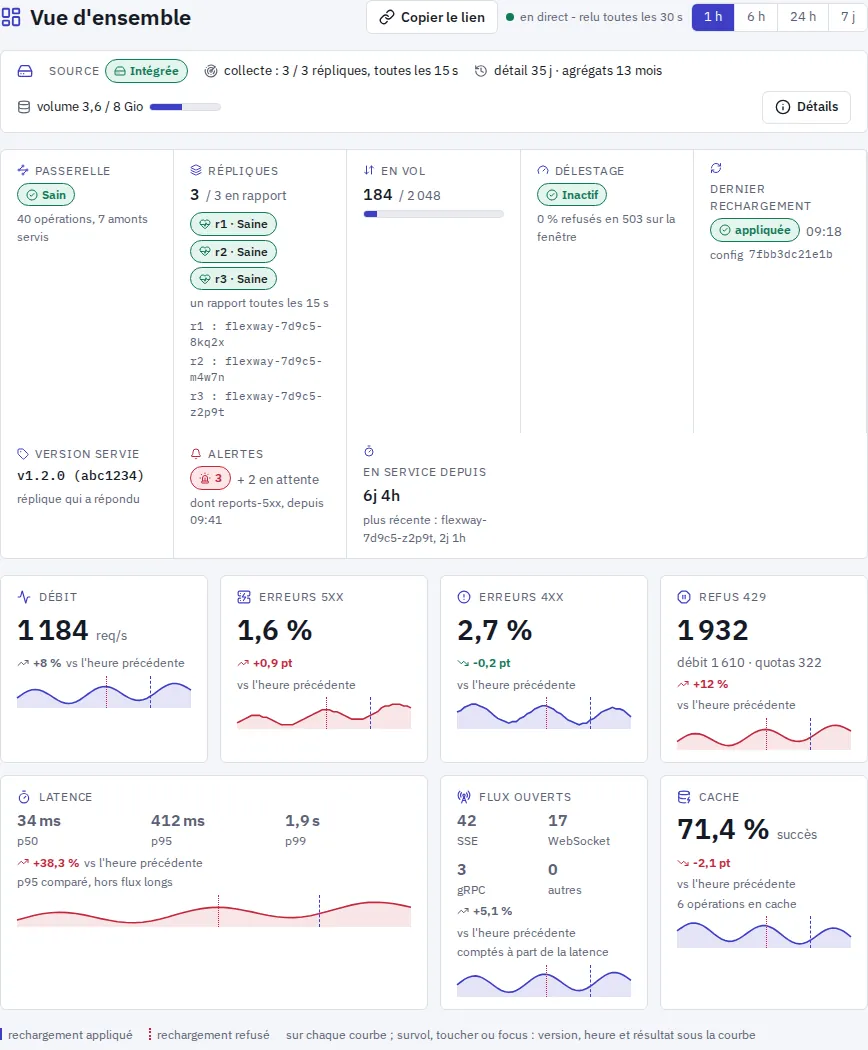Click the EN SERVICE DEPUIS stopwatch icon

[x=369, y=451]
